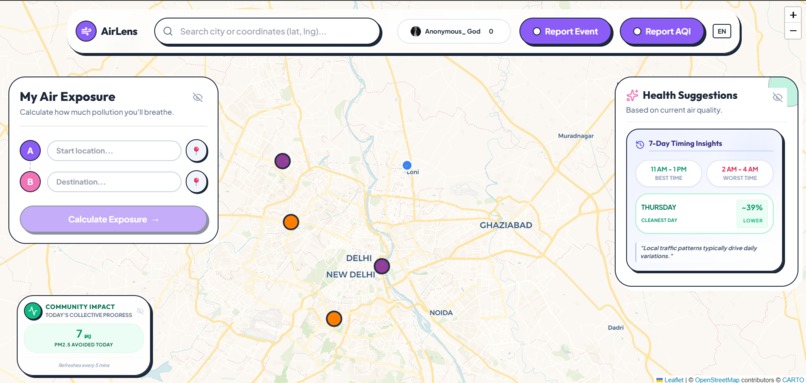This screenshot has width=806, height=383.
Task: Open the OpenStreetMap attribution link
Action: 717,379
